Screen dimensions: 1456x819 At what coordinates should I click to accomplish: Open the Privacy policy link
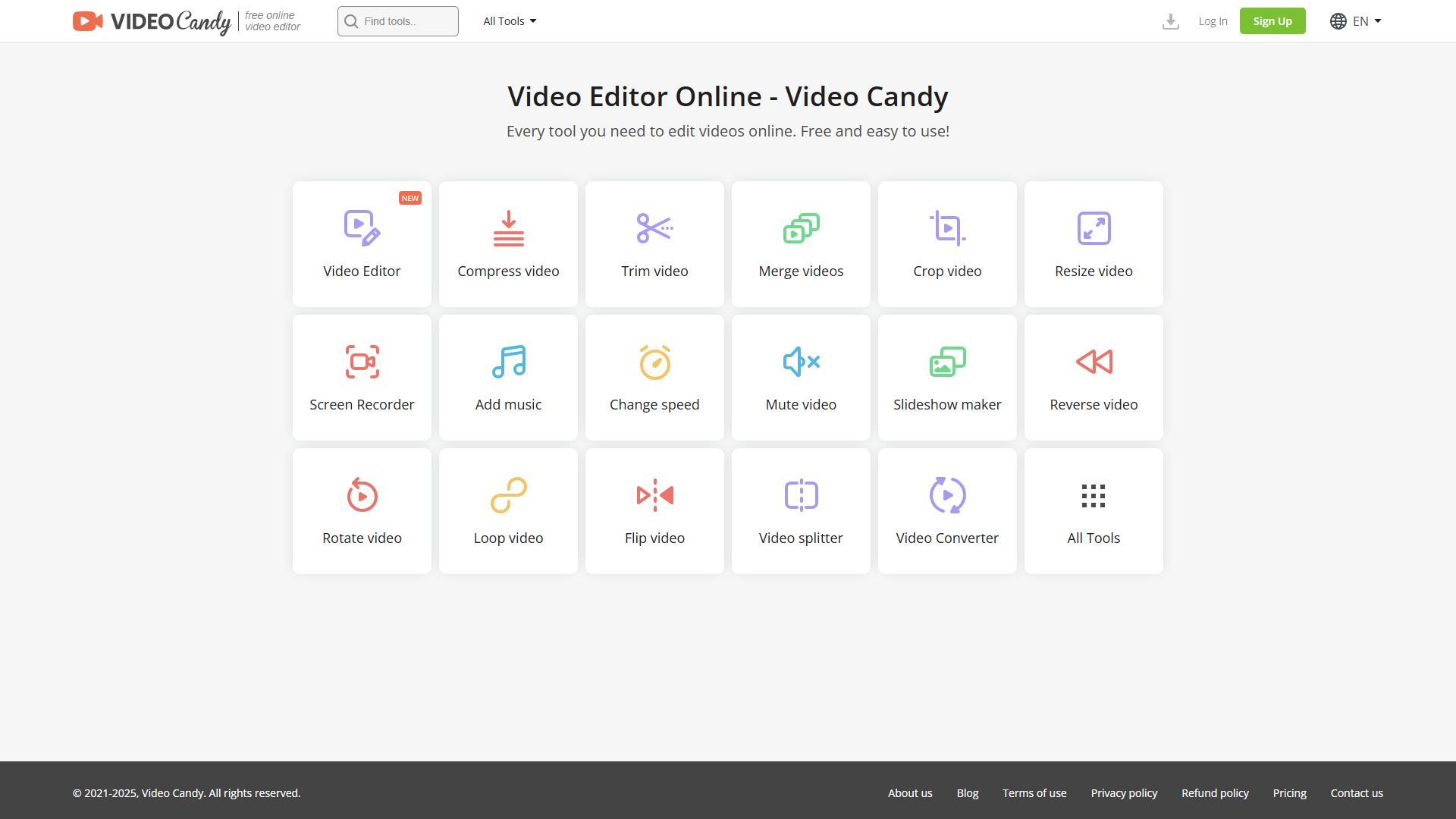tap(1124, 793)
